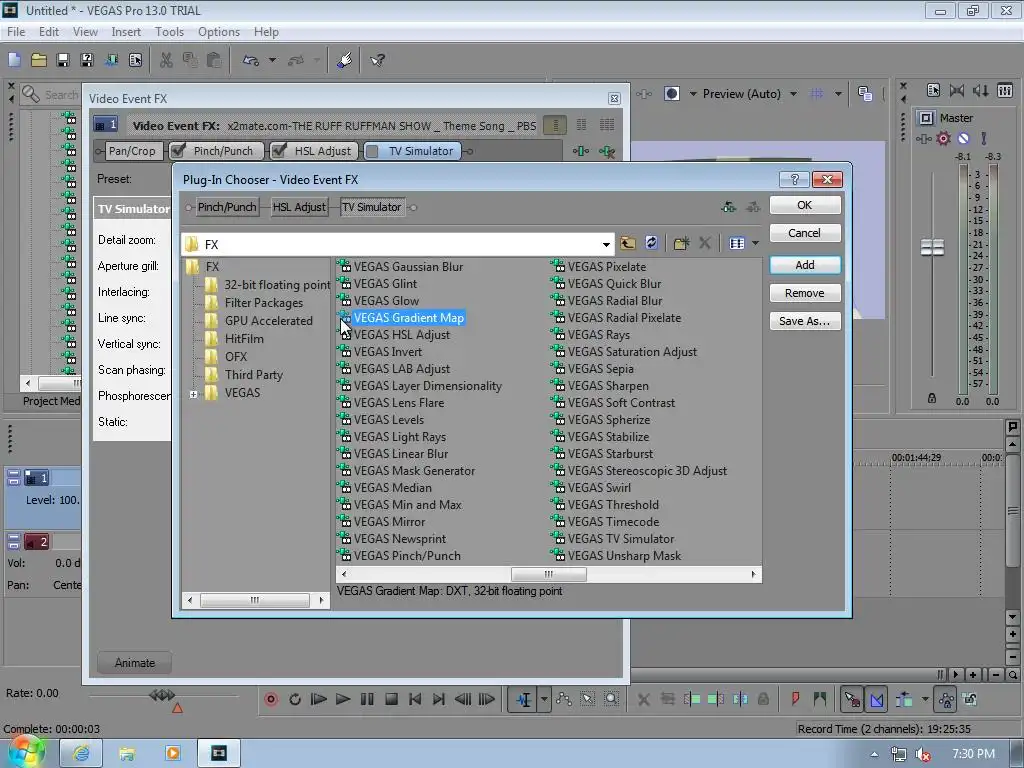Click the What's This help icon

pos(377,61)
